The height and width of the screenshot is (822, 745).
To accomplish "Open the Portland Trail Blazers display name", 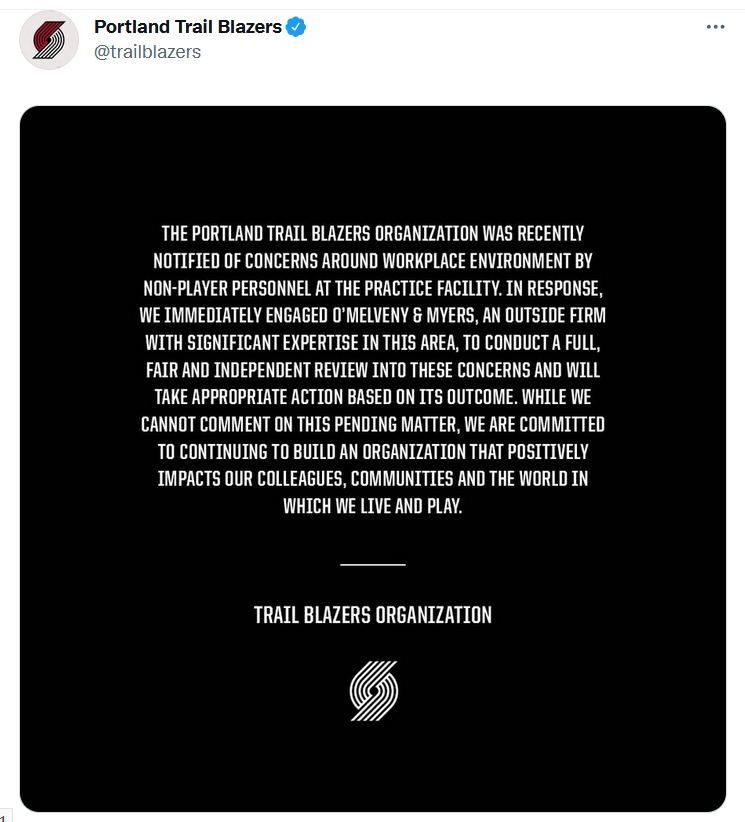I will click(x=188, y=27).
